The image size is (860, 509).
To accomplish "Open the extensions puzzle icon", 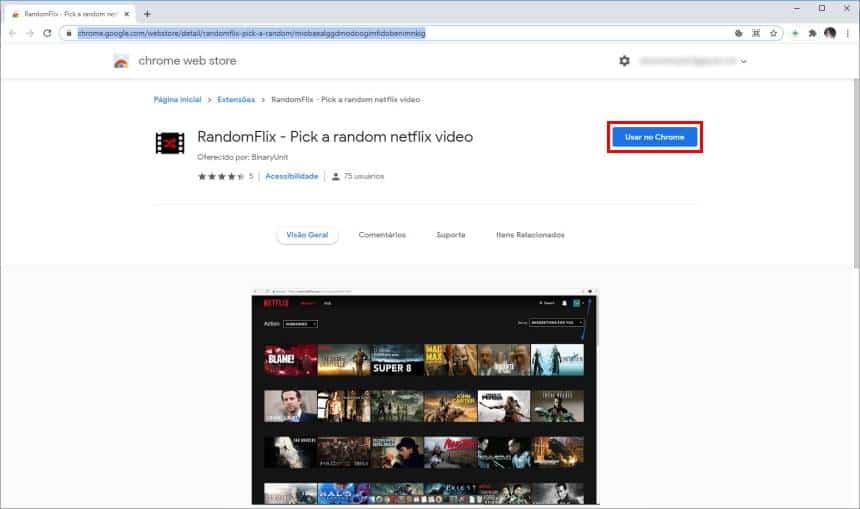I will (812, 33).
